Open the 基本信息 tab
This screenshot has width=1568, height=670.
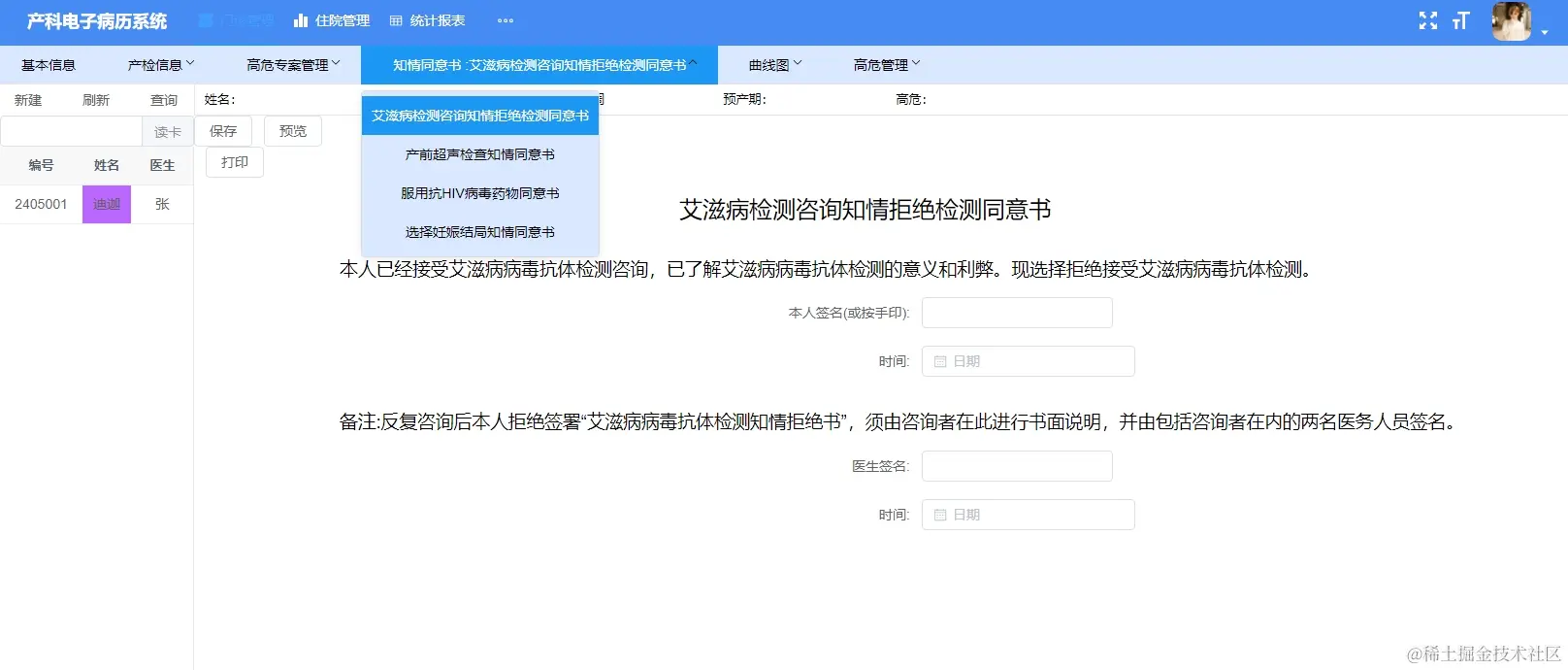click(49, 65)
